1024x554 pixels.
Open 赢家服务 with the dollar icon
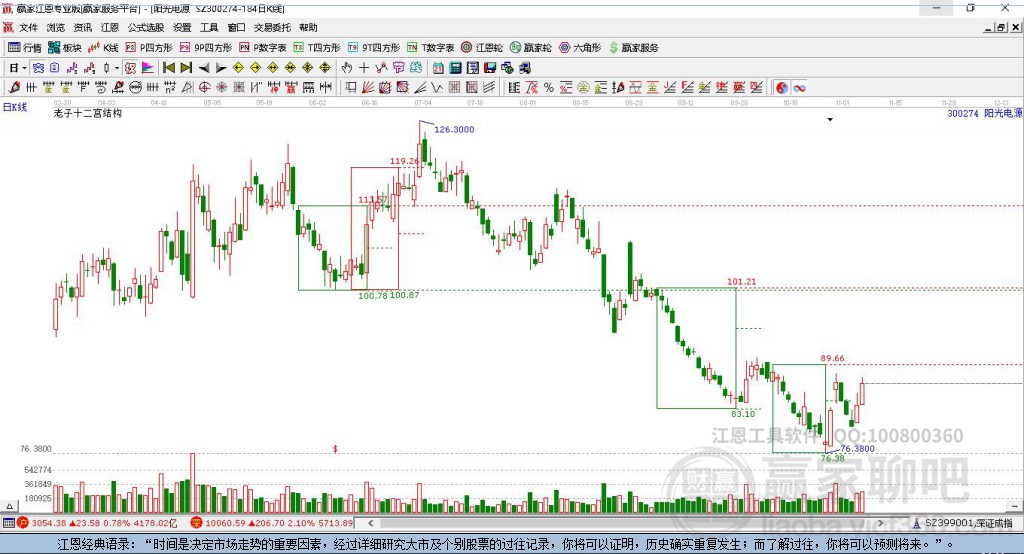(633, 48)
